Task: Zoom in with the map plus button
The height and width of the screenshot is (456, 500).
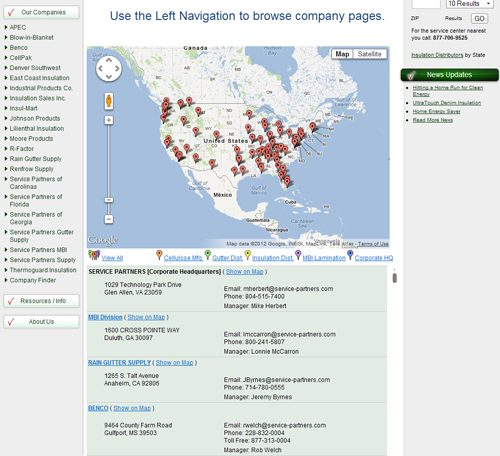Action: pos(109,120)
